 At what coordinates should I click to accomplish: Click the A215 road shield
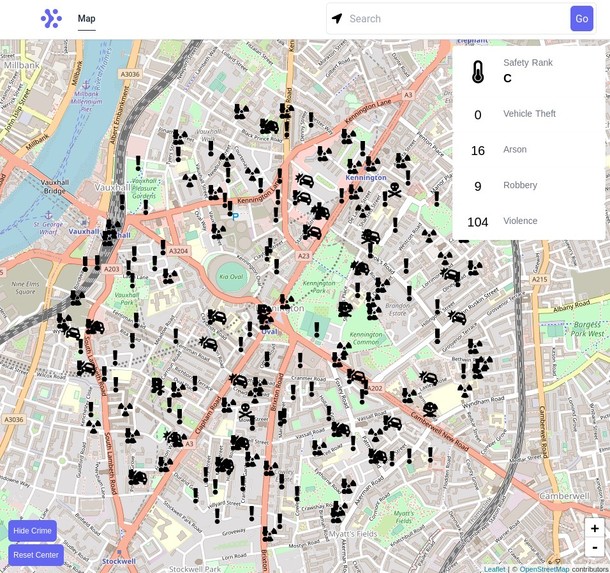click(539, 279)
